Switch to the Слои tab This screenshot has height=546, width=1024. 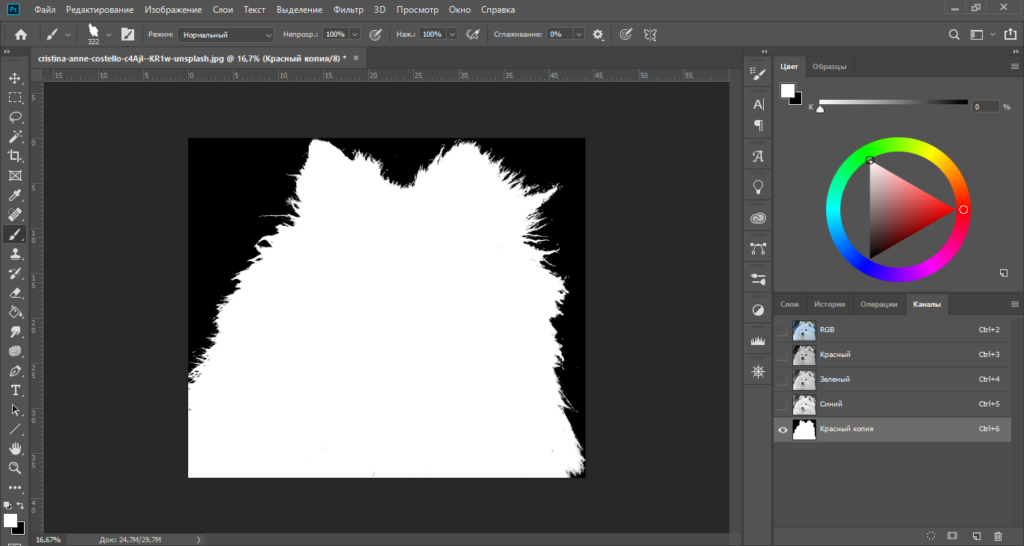[789, 304]
